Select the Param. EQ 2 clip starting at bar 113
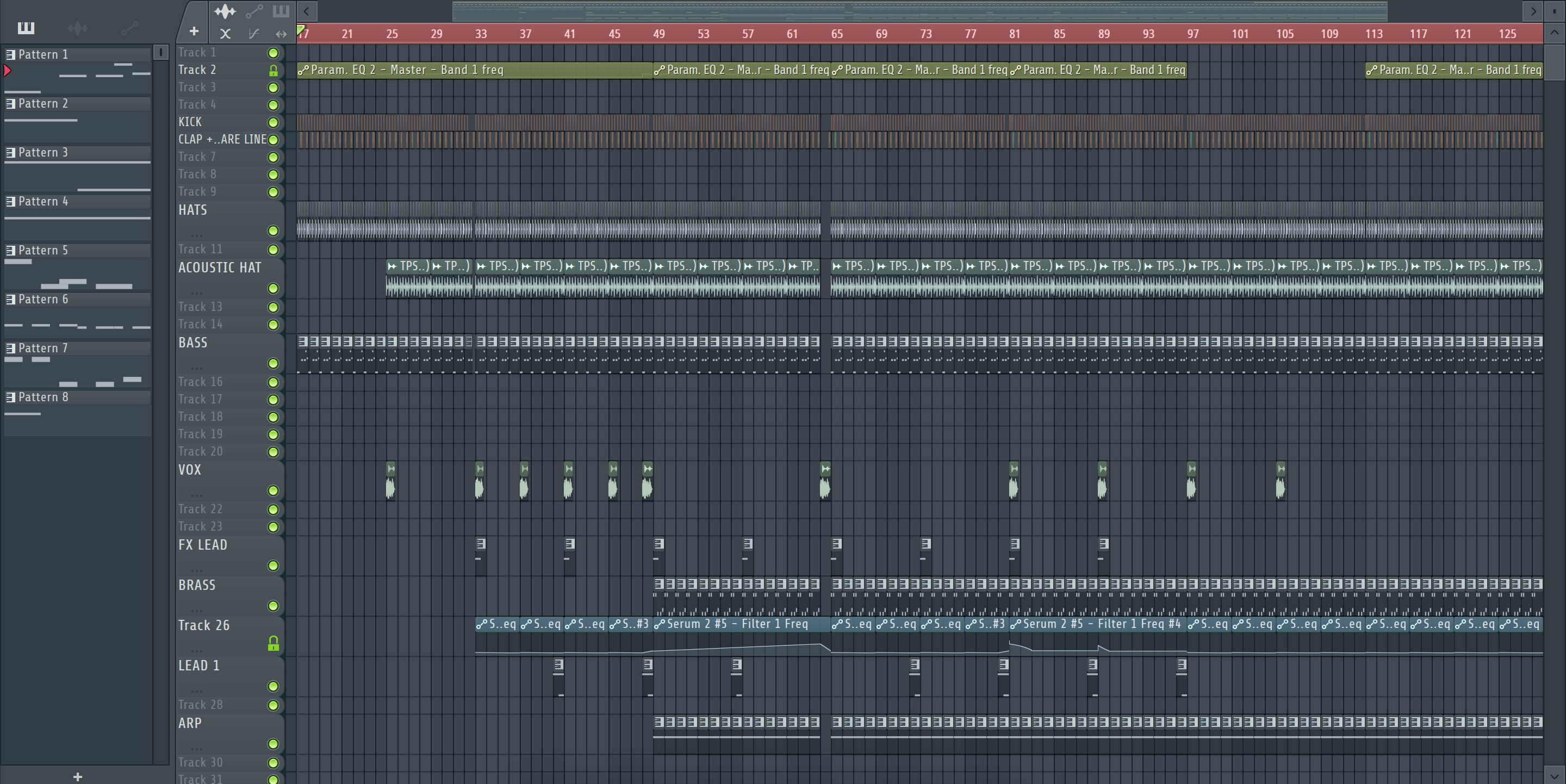The width and height of the screenshot is (1566, 784). click(x=1454, y=70)
